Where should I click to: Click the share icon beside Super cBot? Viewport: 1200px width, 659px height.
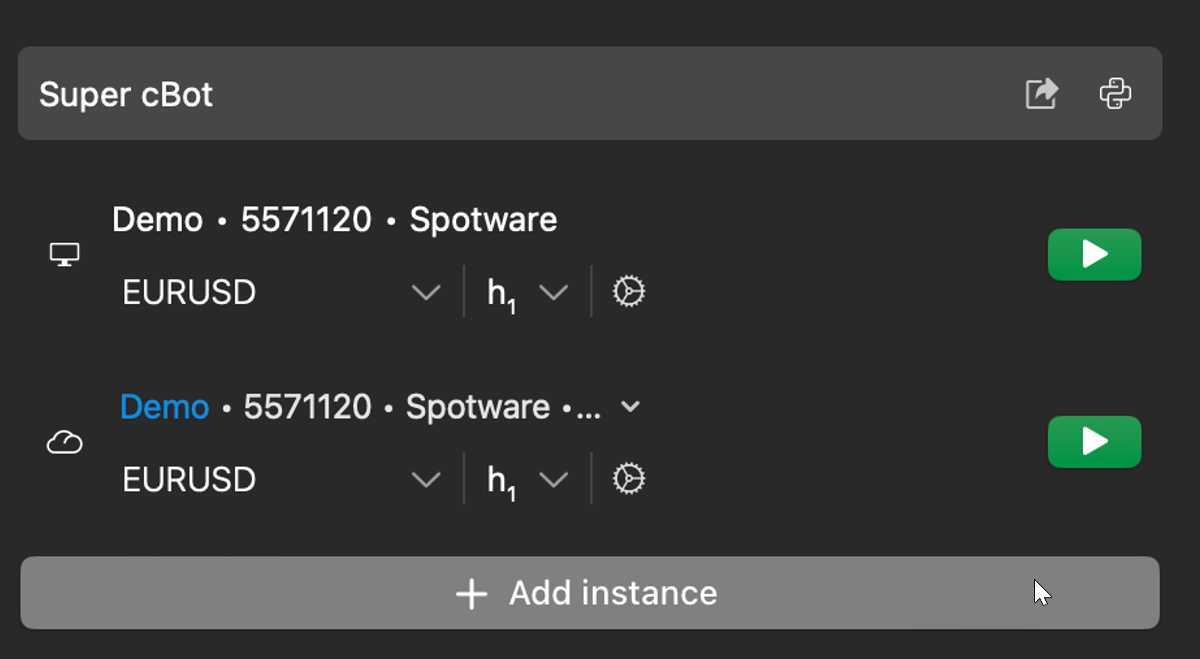tap(1042, 94)
